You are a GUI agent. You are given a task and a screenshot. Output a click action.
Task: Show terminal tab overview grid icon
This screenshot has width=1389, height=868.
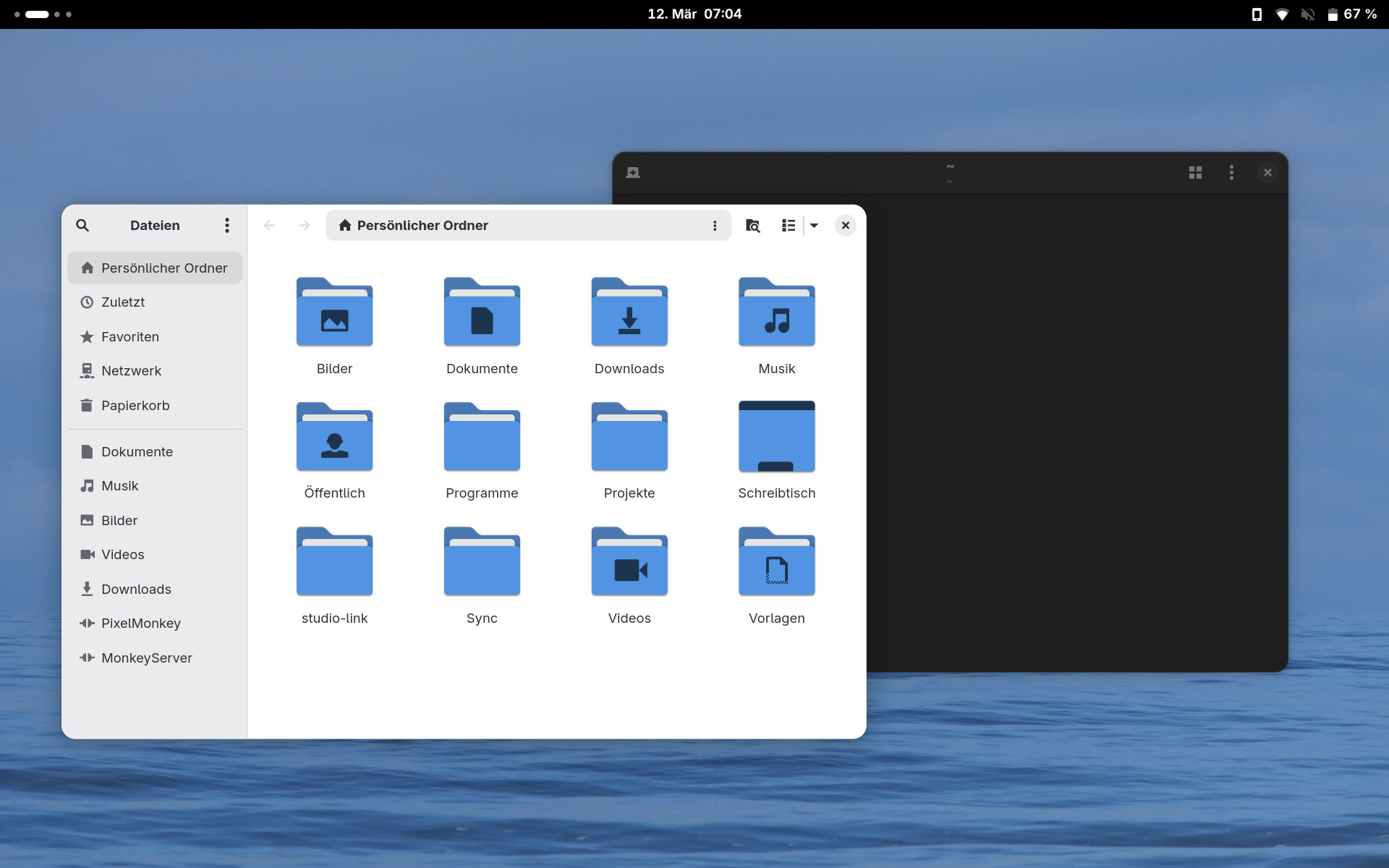[1195, 173]
